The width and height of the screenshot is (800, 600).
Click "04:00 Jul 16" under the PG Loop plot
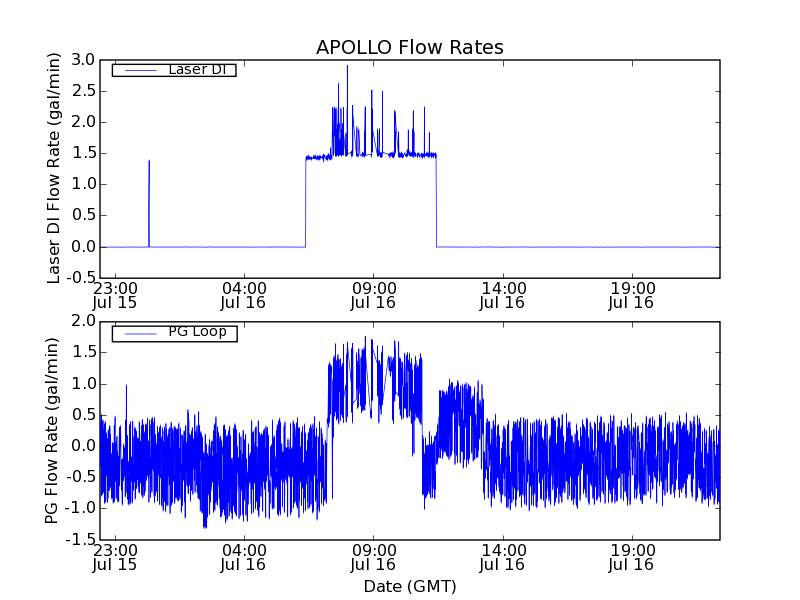pos(243,558)
